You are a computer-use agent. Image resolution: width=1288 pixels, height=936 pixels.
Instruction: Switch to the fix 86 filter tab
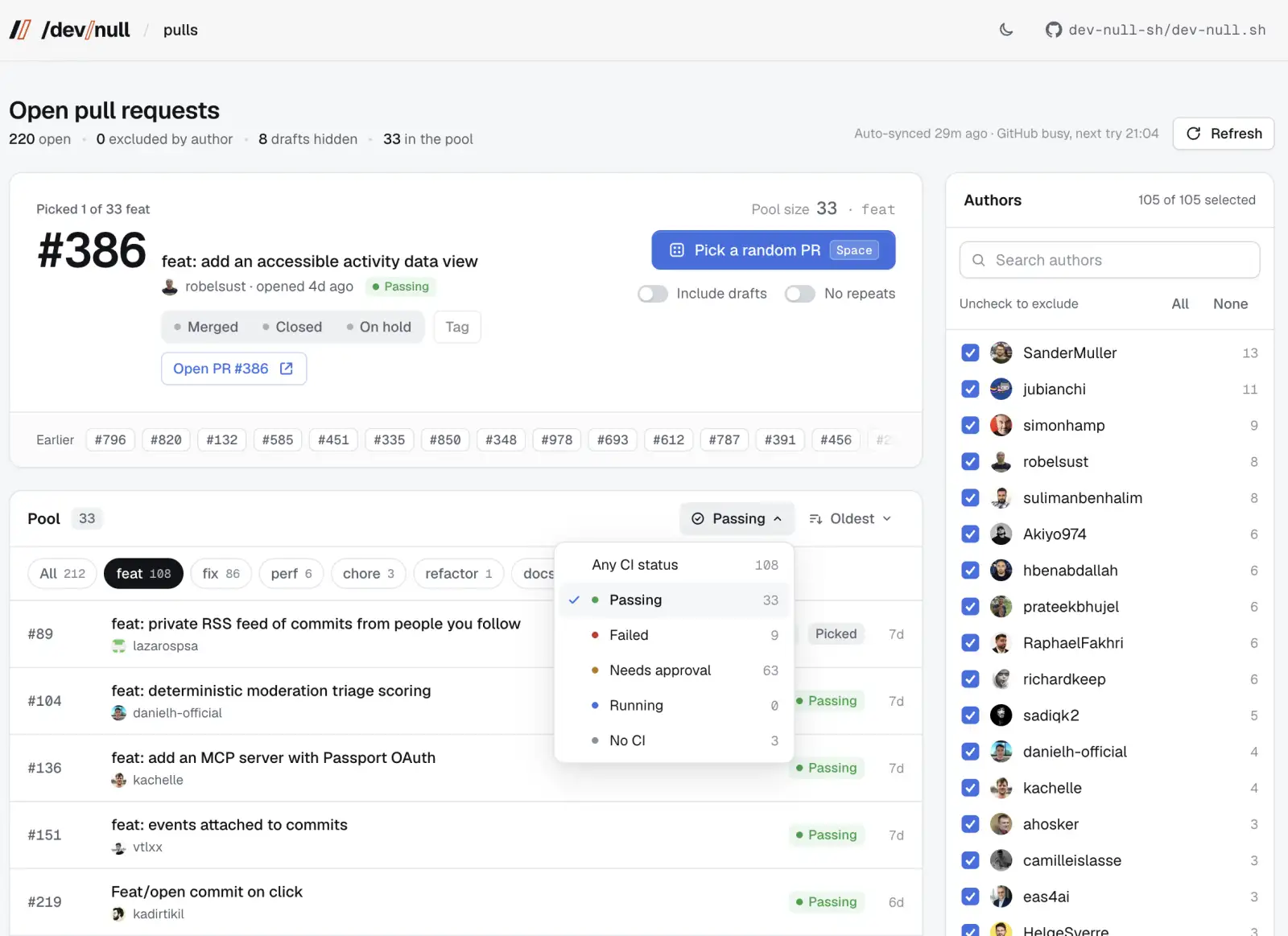pyautogui.click(x=221, y=574)
